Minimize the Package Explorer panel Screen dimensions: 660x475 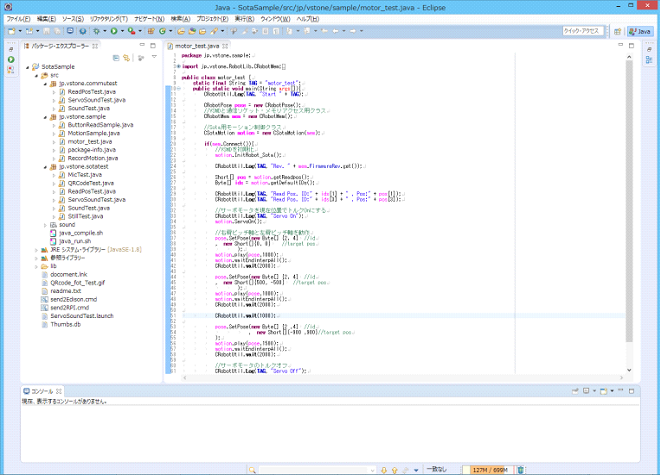[144, 46]
